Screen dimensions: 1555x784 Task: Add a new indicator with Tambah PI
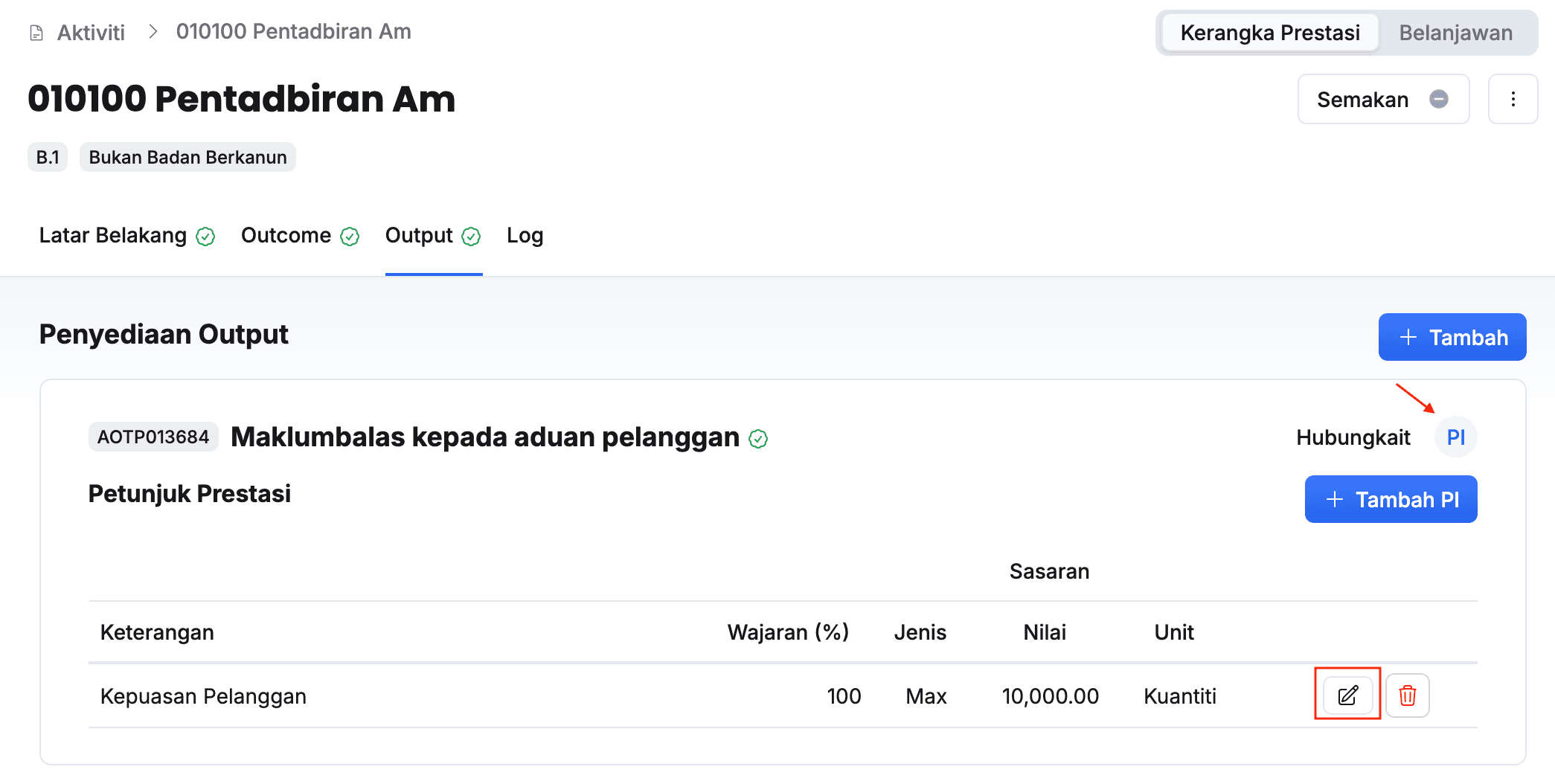1391,499
